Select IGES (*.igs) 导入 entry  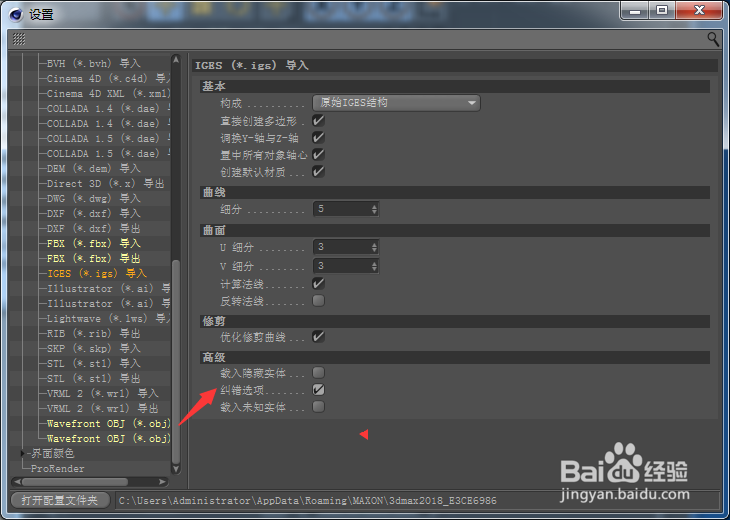tap(97, 273)
